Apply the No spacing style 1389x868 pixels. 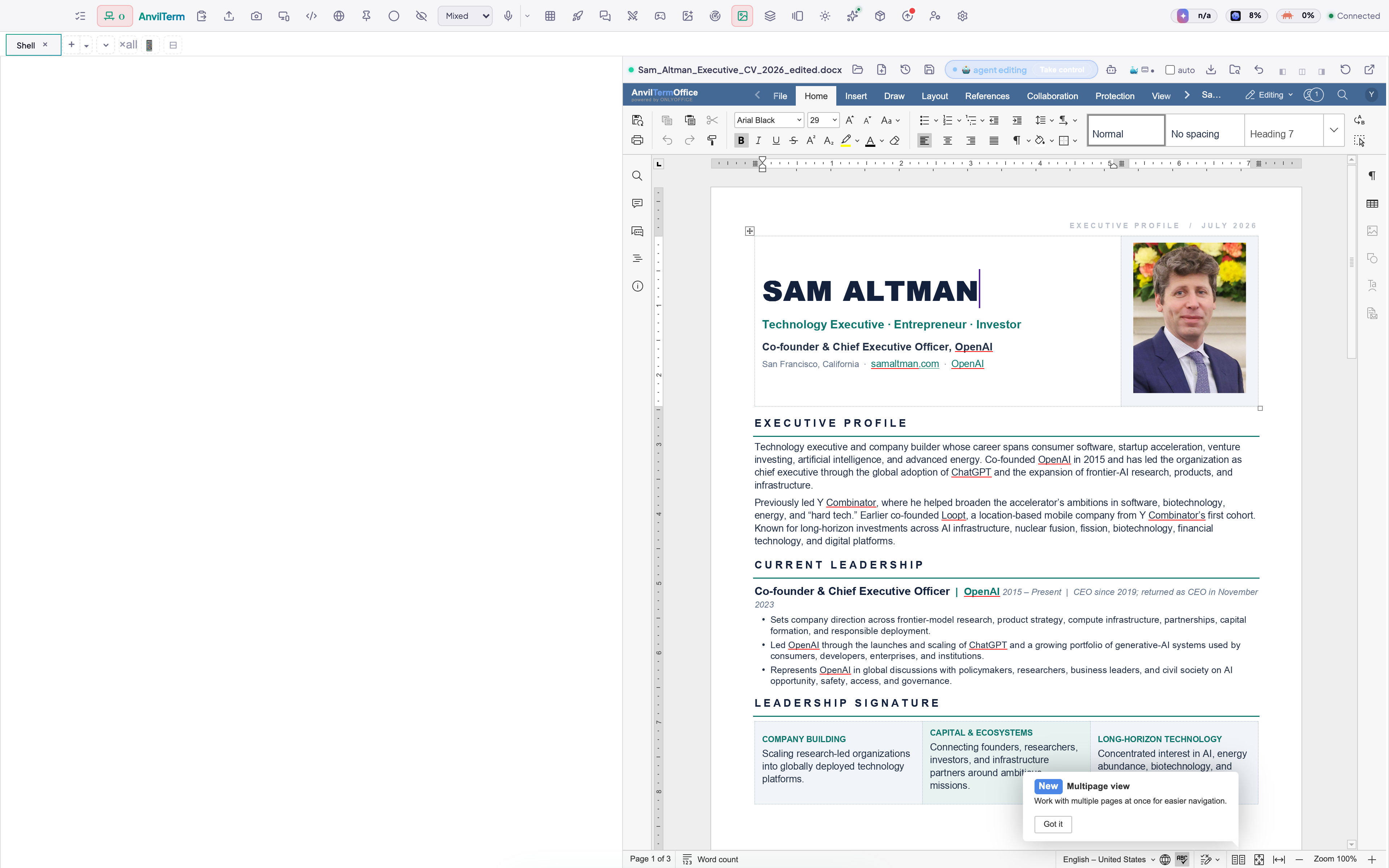coord(1205,130)
